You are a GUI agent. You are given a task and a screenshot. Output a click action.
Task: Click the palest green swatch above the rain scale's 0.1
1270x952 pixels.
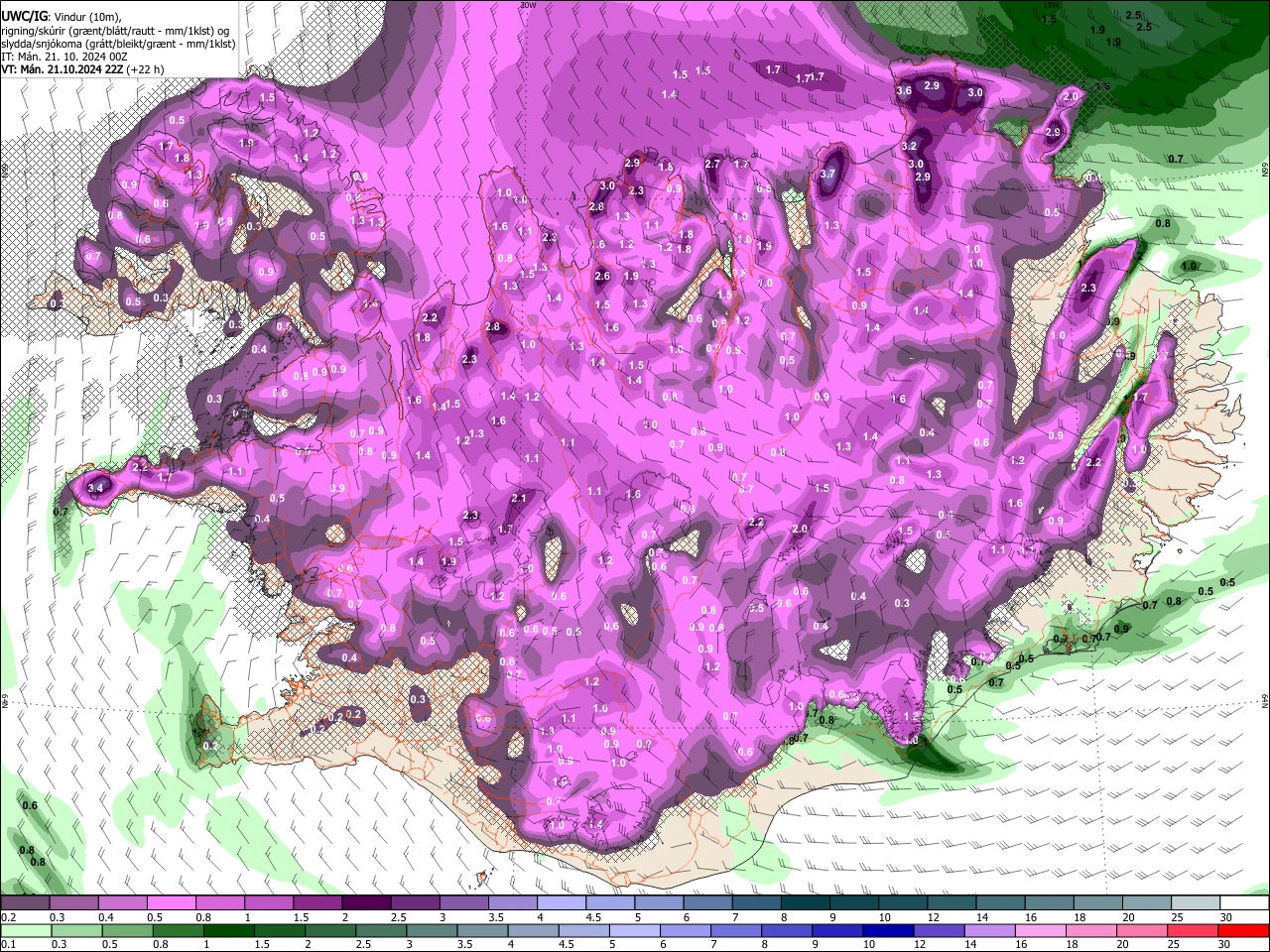pos(26,931)
